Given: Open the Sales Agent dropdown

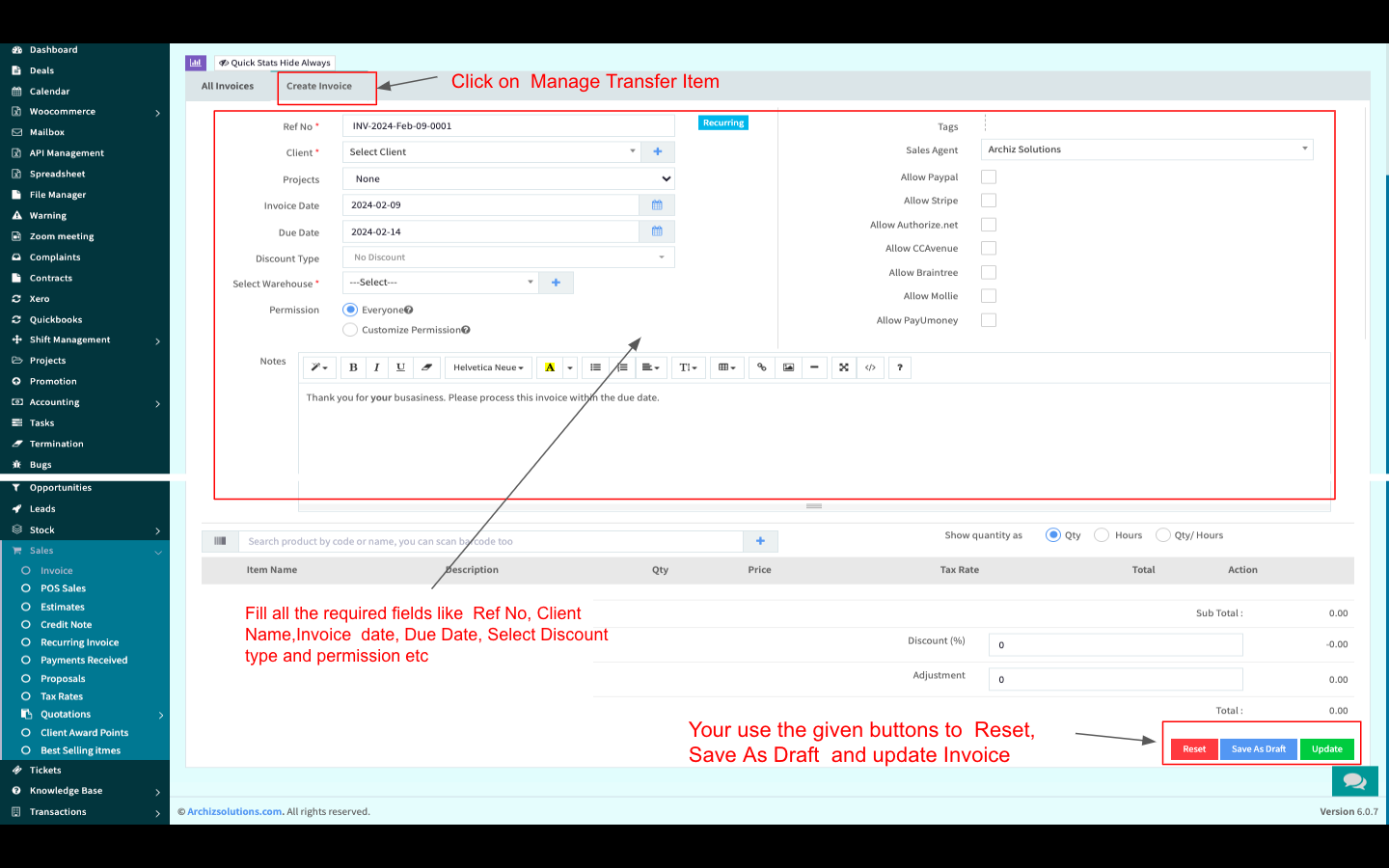Looking at the screenshot, I should pyautogui.click(x=1146, y=149).
